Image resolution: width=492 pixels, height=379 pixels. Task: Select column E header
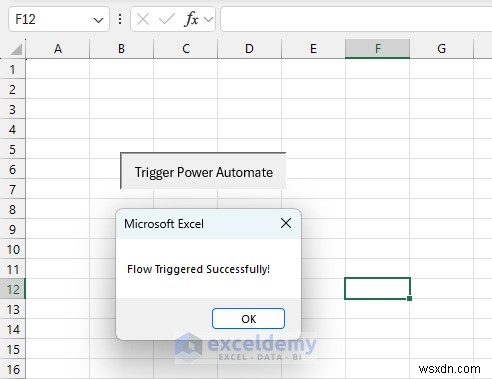point(313,49)
